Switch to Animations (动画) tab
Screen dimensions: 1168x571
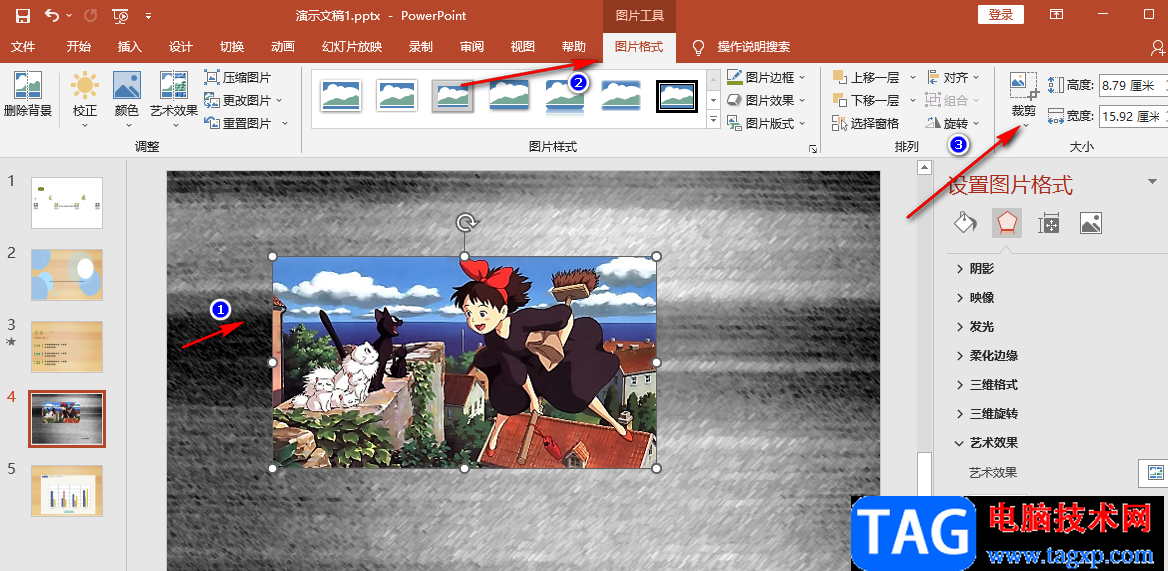click(x=282, y=47)
